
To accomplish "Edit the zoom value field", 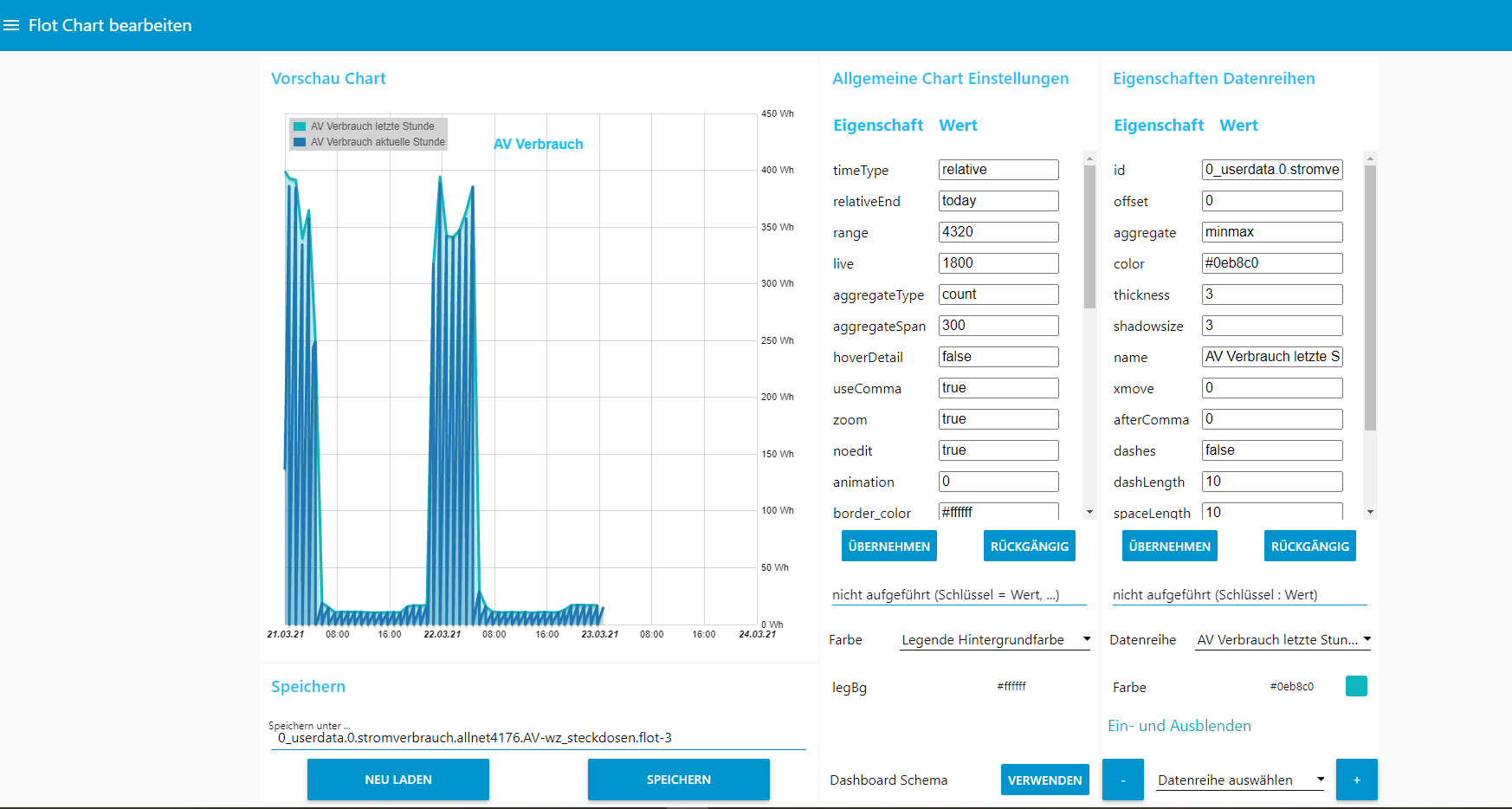I will pyautogui.click(x=998, y=419).
